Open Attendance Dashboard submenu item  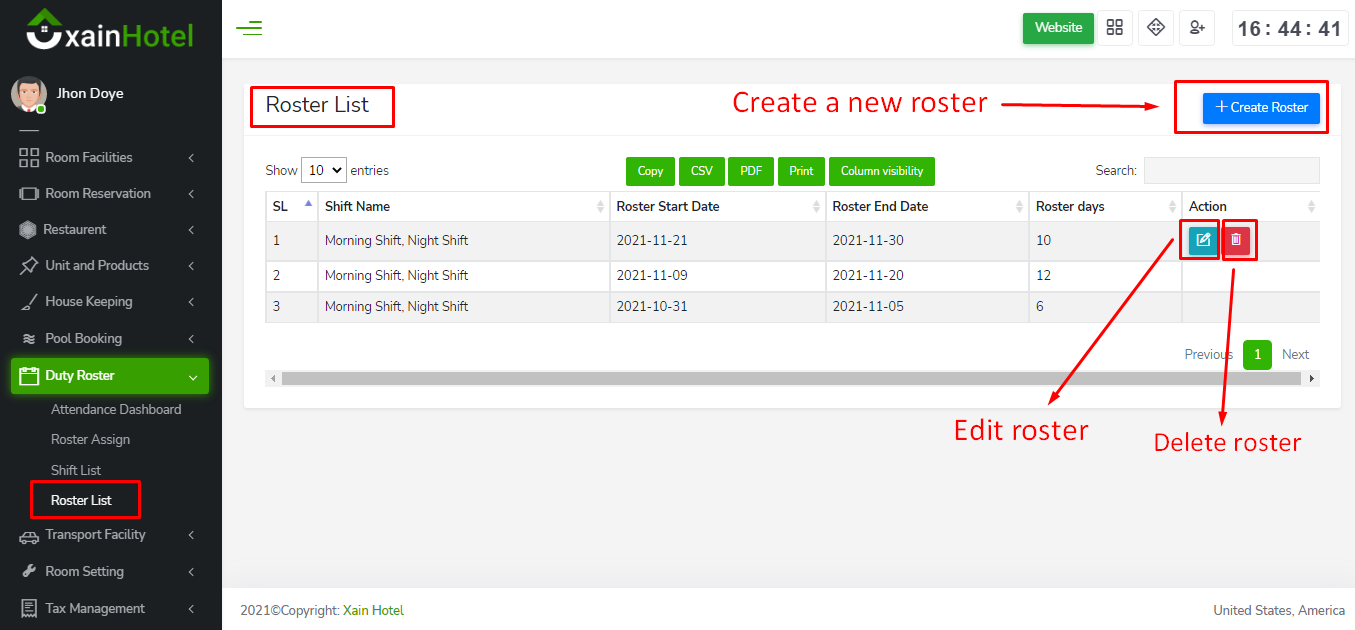coord(116,410)
